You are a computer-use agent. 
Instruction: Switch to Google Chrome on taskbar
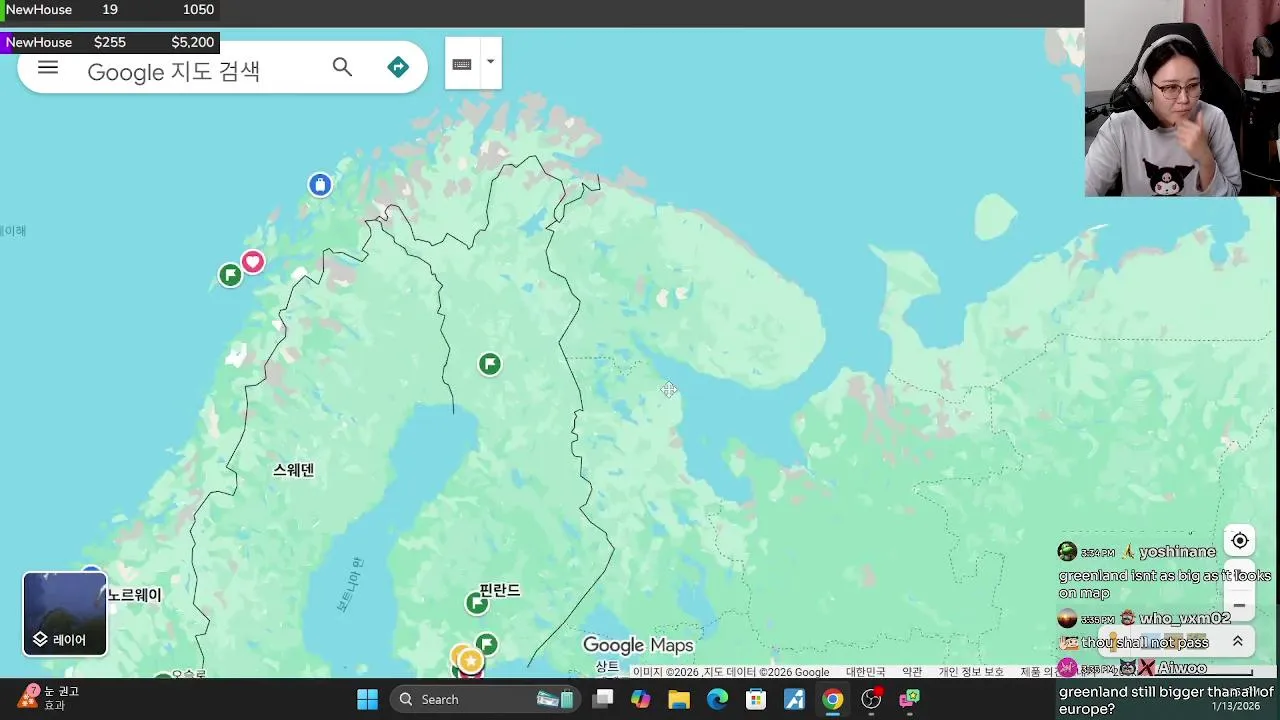click(832, 699)
